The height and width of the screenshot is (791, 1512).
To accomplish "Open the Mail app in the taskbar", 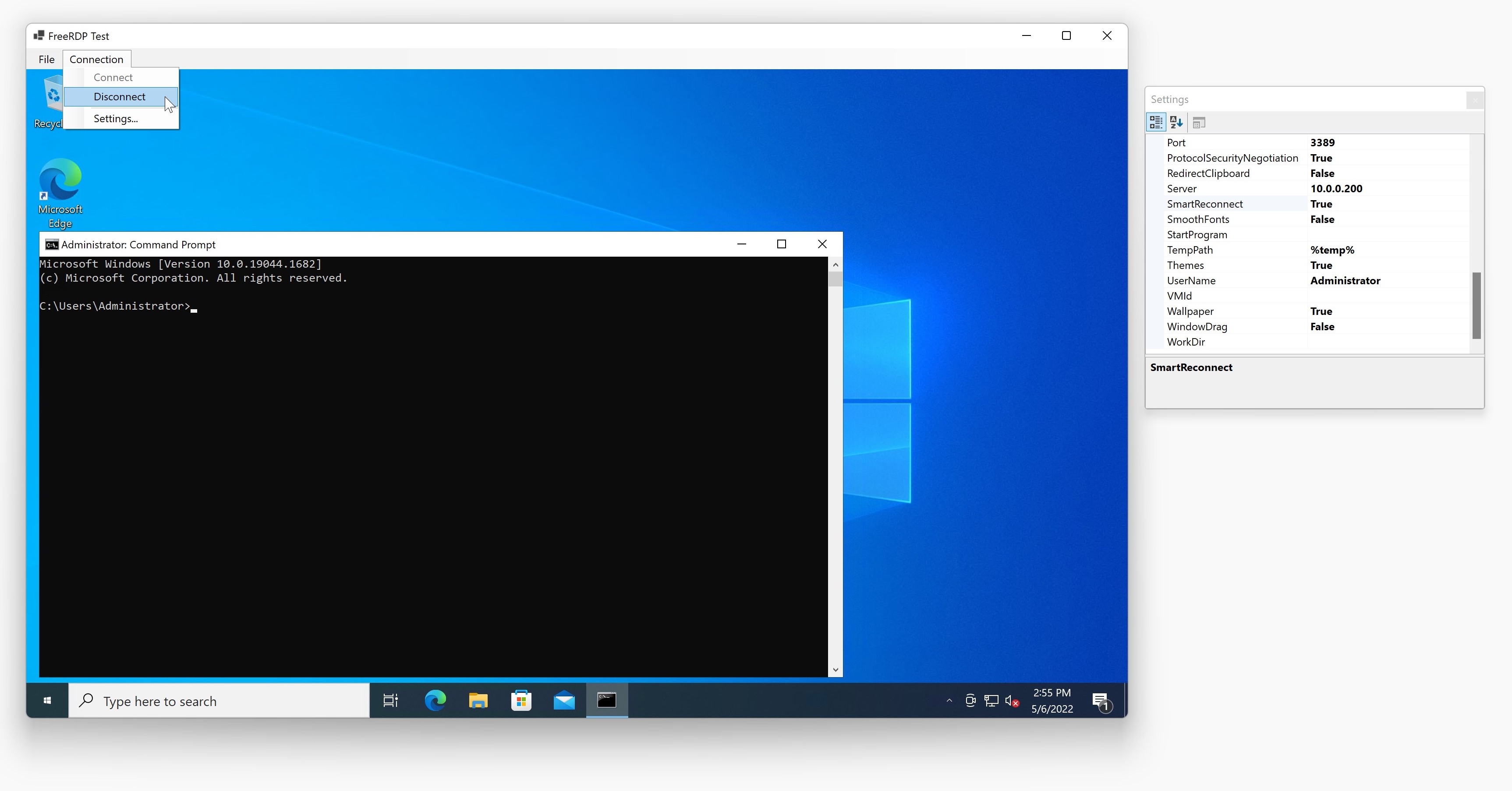I will (x=564, y=700).
